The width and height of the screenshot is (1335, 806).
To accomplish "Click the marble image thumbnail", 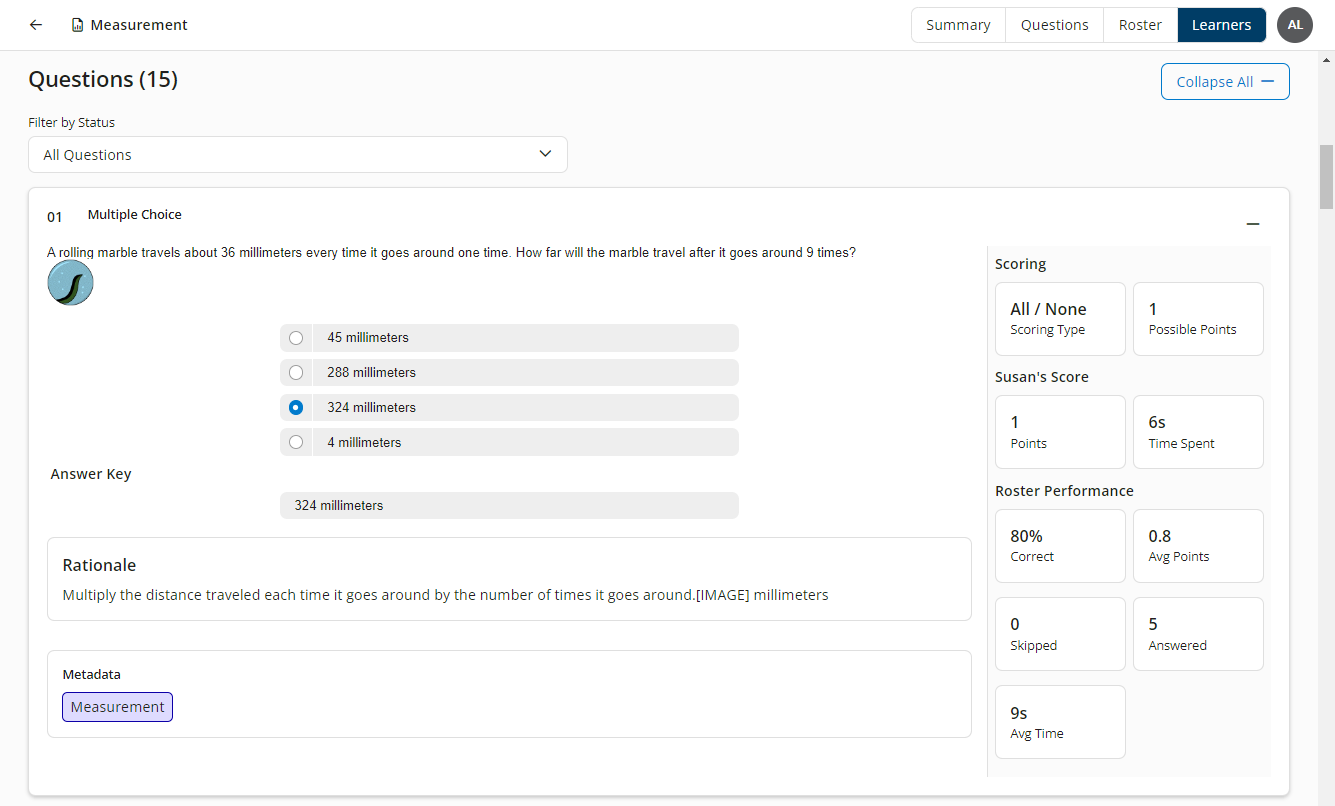I will pyautogui.click(x=70, y=283).
